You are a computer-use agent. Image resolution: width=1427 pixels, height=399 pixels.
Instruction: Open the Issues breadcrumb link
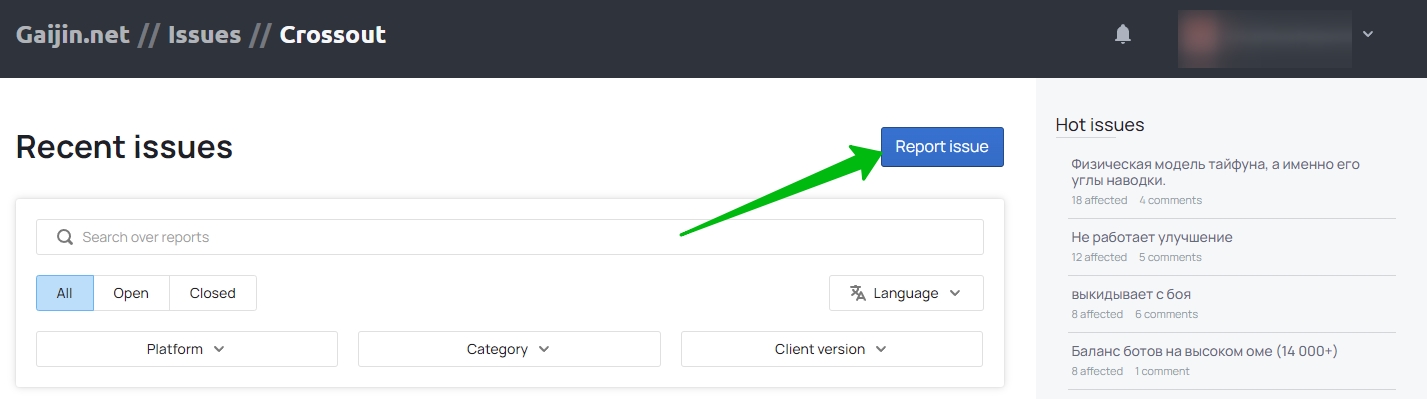coord(204,35)
